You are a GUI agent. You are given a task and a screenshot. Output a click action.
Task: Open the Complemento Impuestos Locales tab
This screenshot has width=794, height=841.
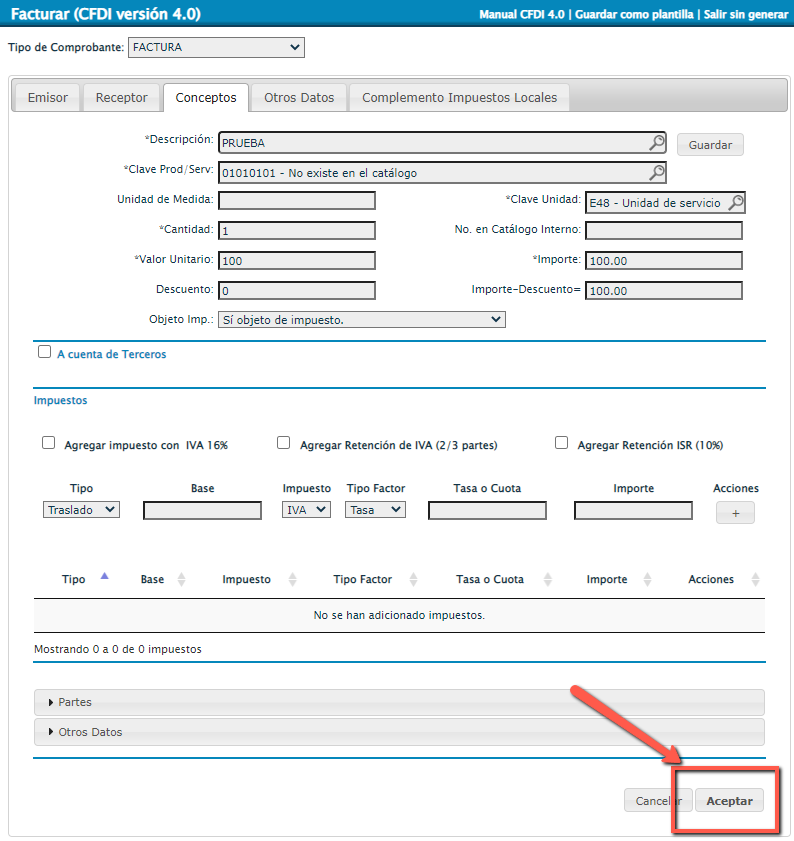coord(459,98)
